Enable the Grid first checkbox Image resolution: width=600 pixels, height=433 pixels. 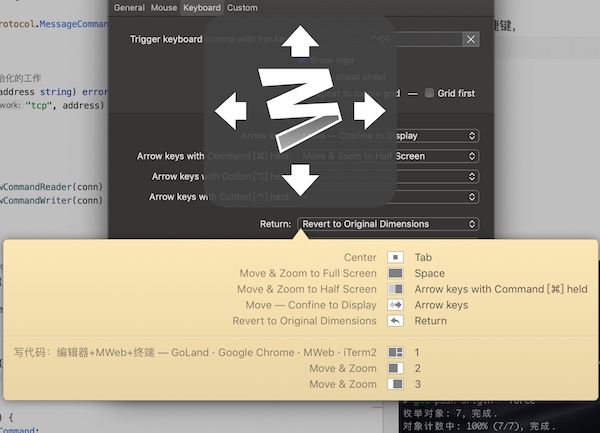429,93
